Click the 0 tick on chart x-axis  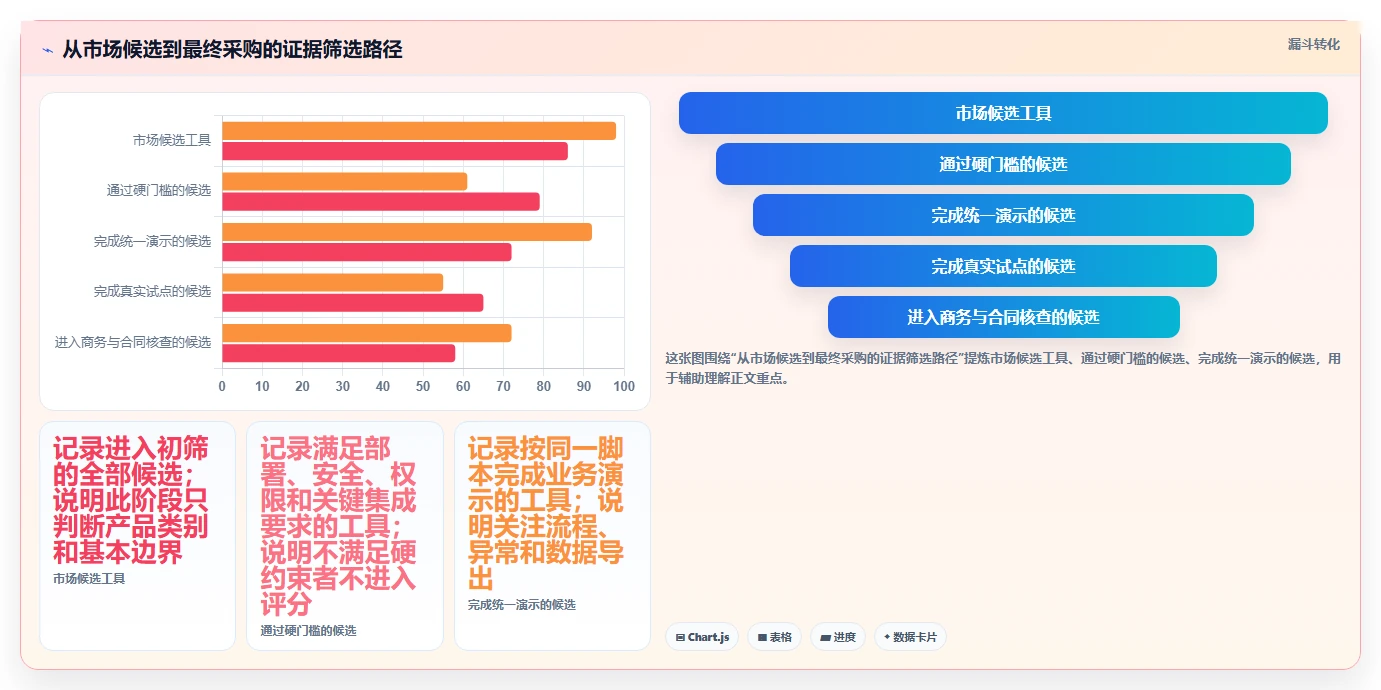(x=222, y=387)
